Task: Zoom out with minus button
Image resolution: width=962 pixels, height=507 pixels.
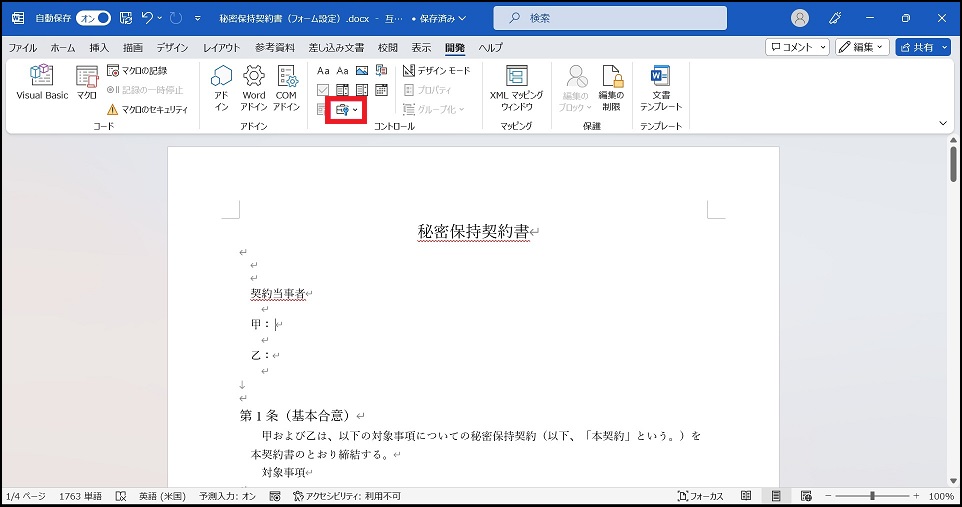Action: point(828,496)
